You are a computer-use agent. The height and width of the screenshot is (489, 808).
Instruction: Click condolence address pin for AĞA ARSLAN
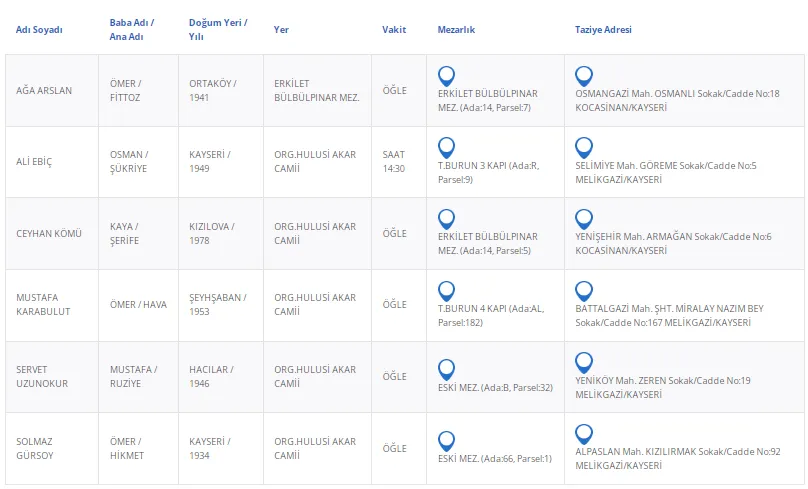point(584,76)
